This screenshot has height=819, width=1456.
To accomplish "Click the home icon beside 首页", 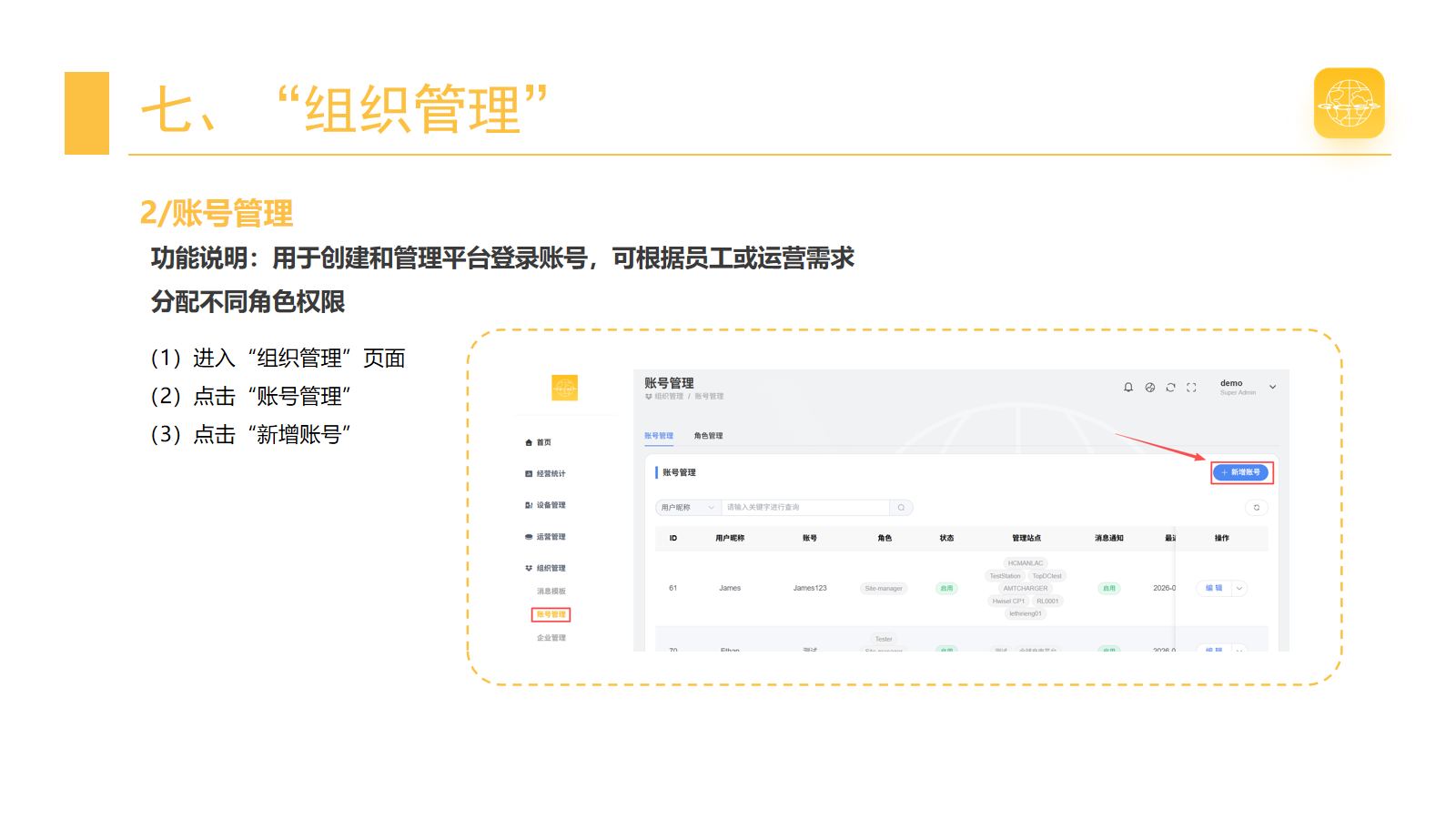I will [x=529, y=443].
